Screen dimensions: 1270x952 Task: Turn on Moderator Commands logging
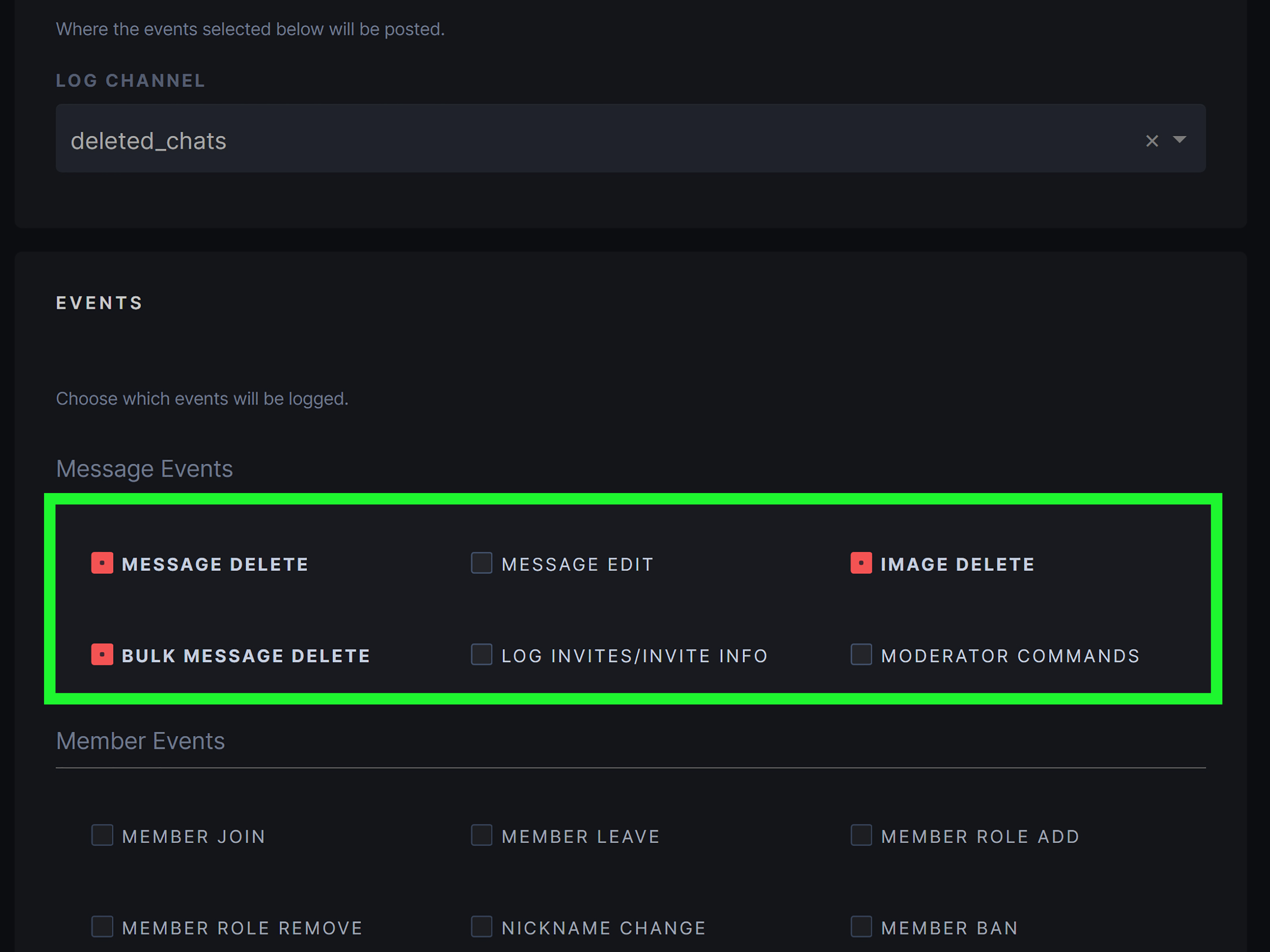click(x=861, y=655)
